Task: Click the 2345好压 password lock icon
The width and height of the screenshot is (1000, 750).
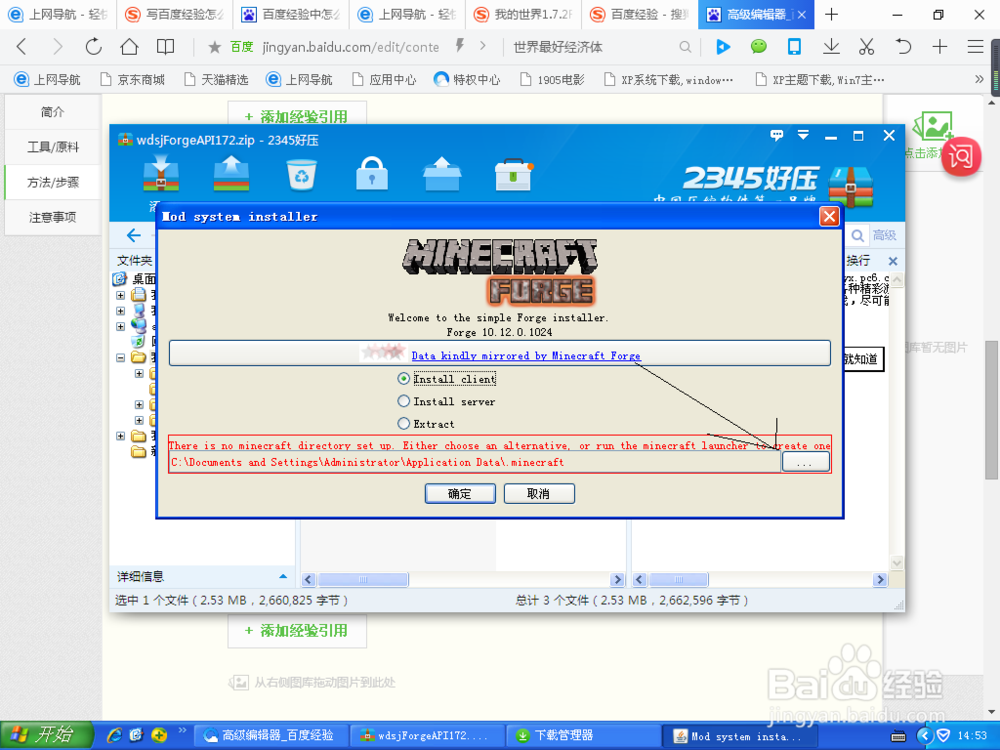Action: point(372,173)
